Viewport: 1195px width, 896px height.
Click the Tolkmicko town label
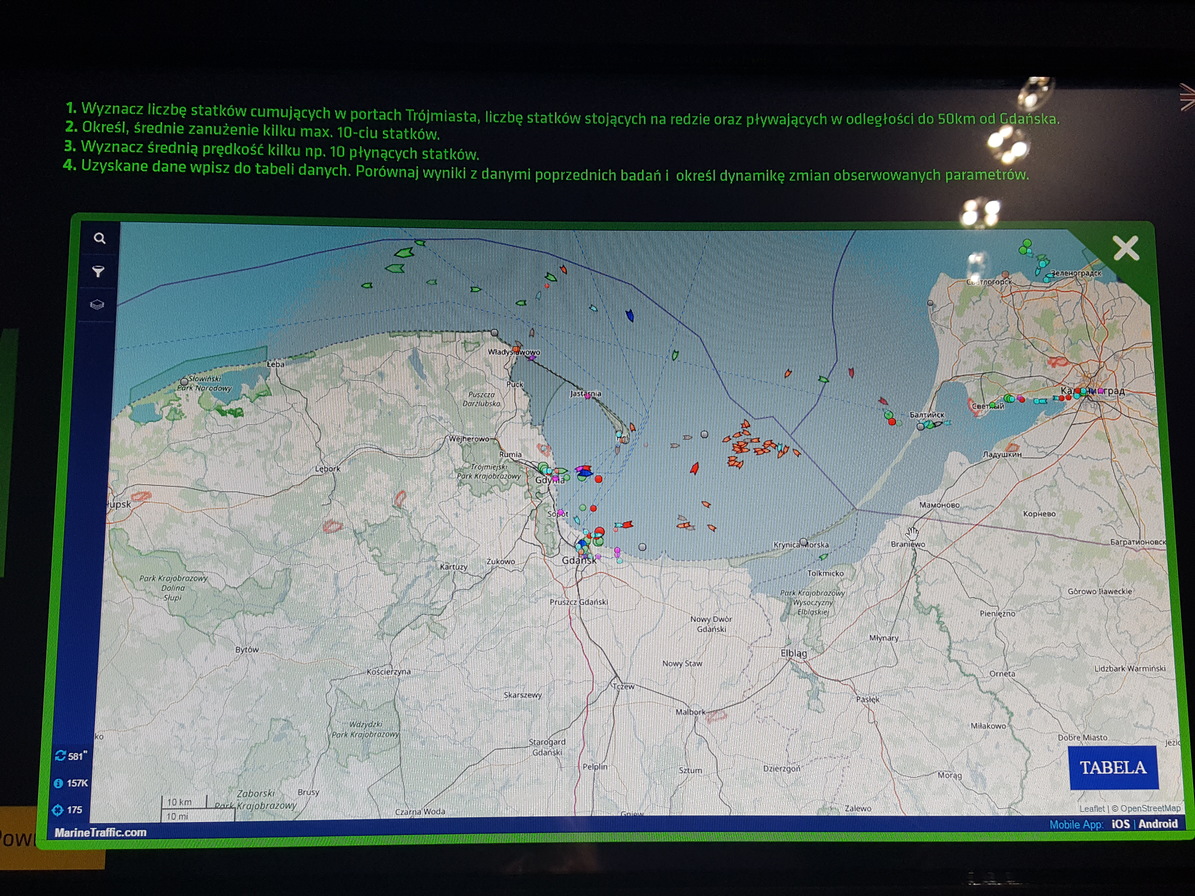pos(825,573)
